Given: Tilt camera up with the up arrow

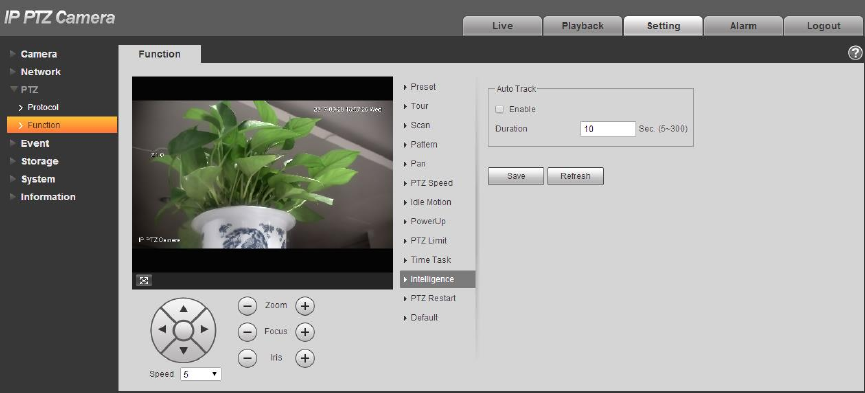Looking at the screenshot, I should point(184,309).
